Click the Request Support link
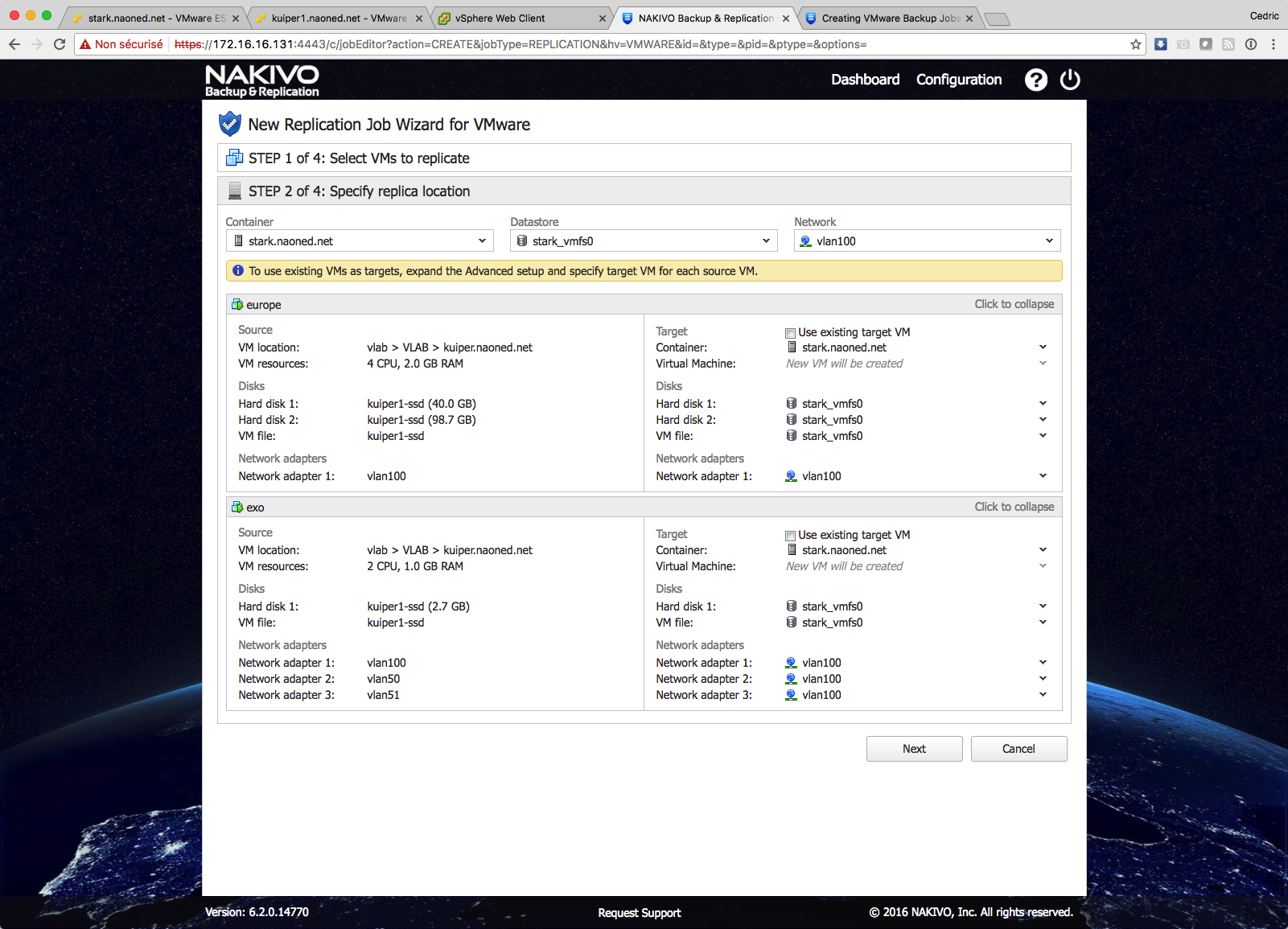Screen dimensions: 1288x929 (x=639, y=913)
